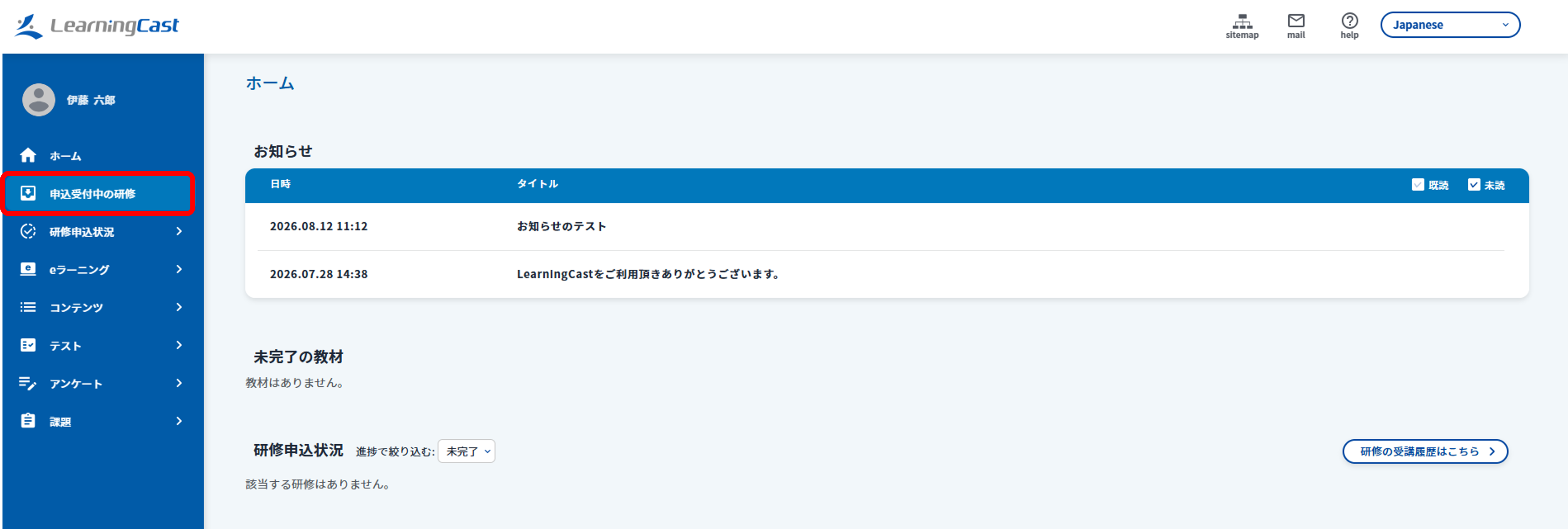Screen dimensions: 1568x529
Task: Toggle the 未読 checkbox
Action: click(x=1473, y=184)
